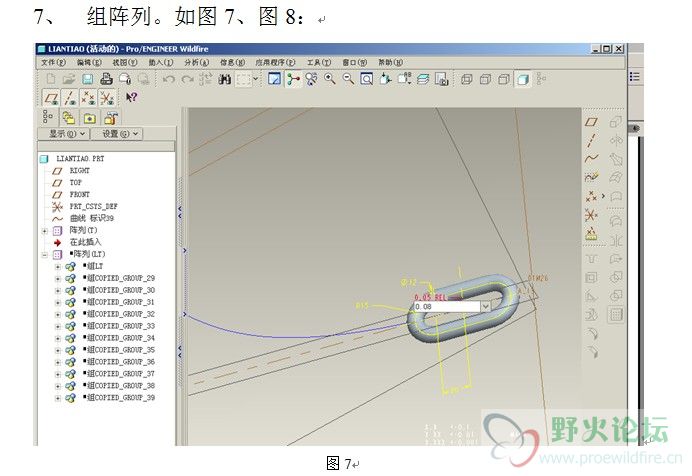Image resolution: width=692 pixels, height=476 pixels.
Task: Open the 窗口(W) menu
Action: point(354,63)
